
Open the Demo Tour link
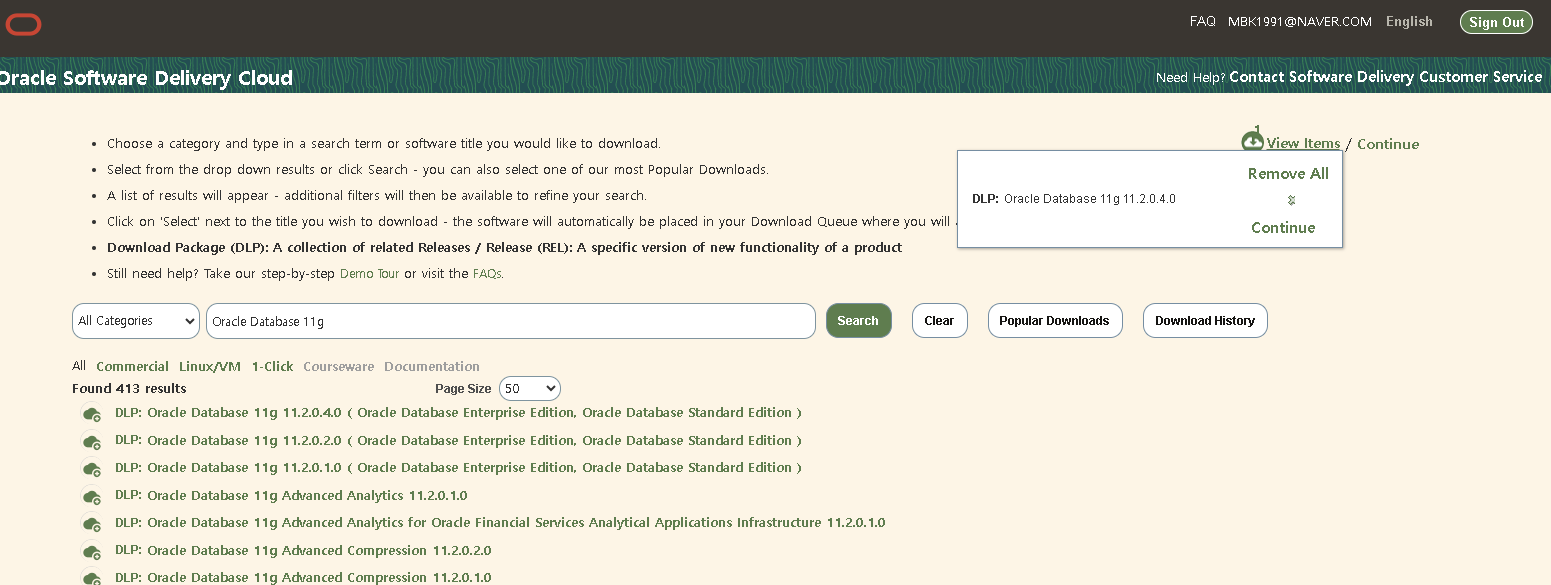pos(370,274)
